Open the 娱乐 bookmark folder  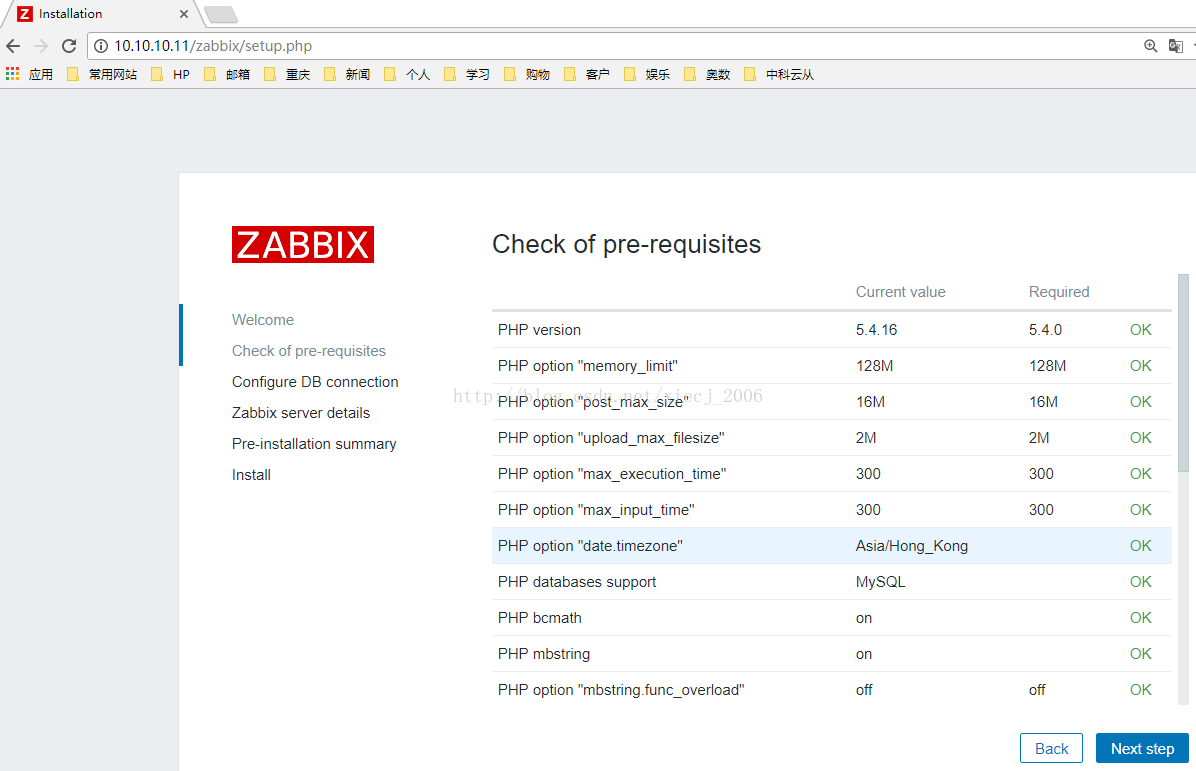(648, 74)
